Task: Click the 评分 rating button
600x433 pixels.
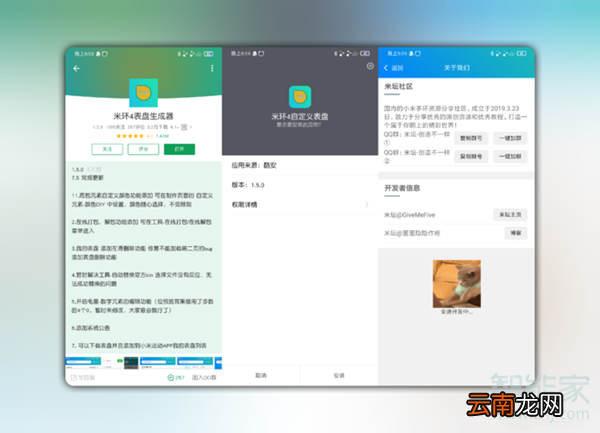Action: (x=143, y=149)
